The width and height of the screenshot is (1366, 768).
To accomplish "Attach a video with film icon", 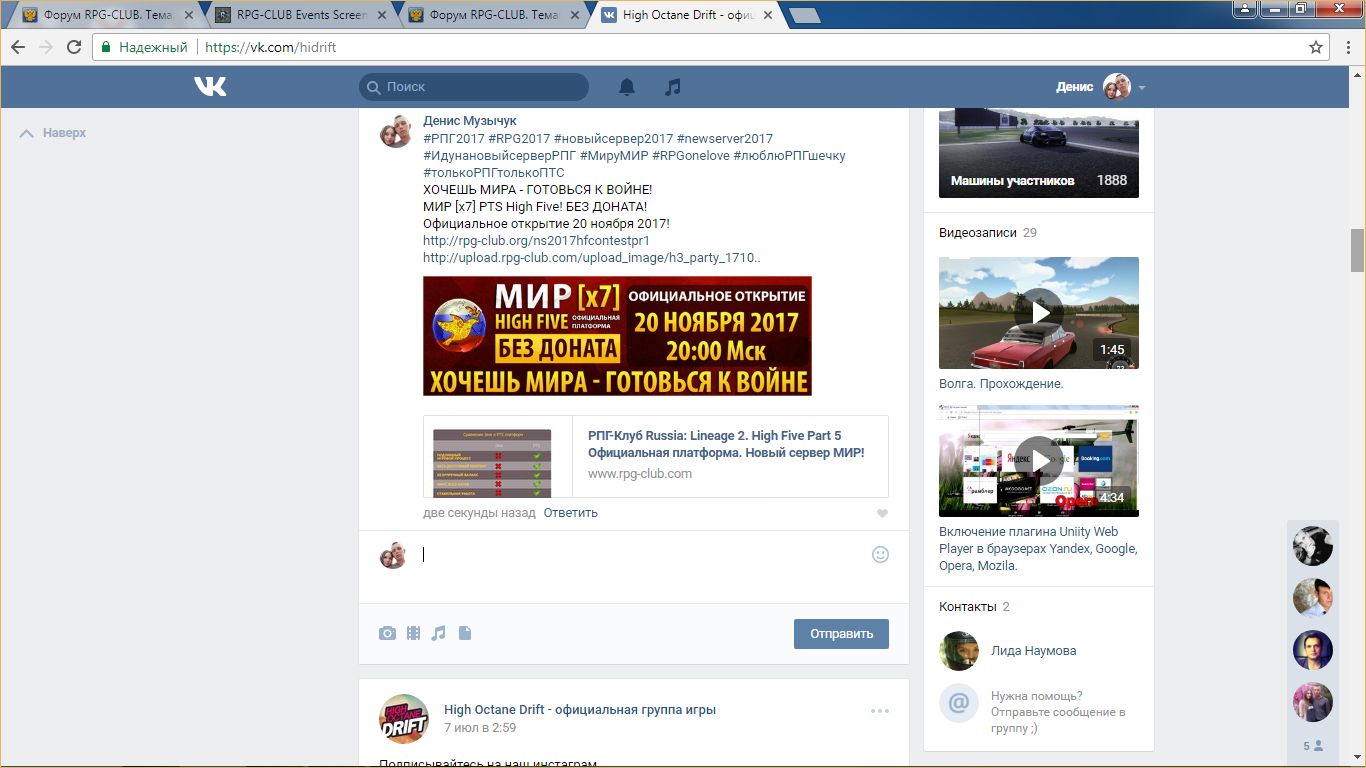I will [x=413, y=633].
